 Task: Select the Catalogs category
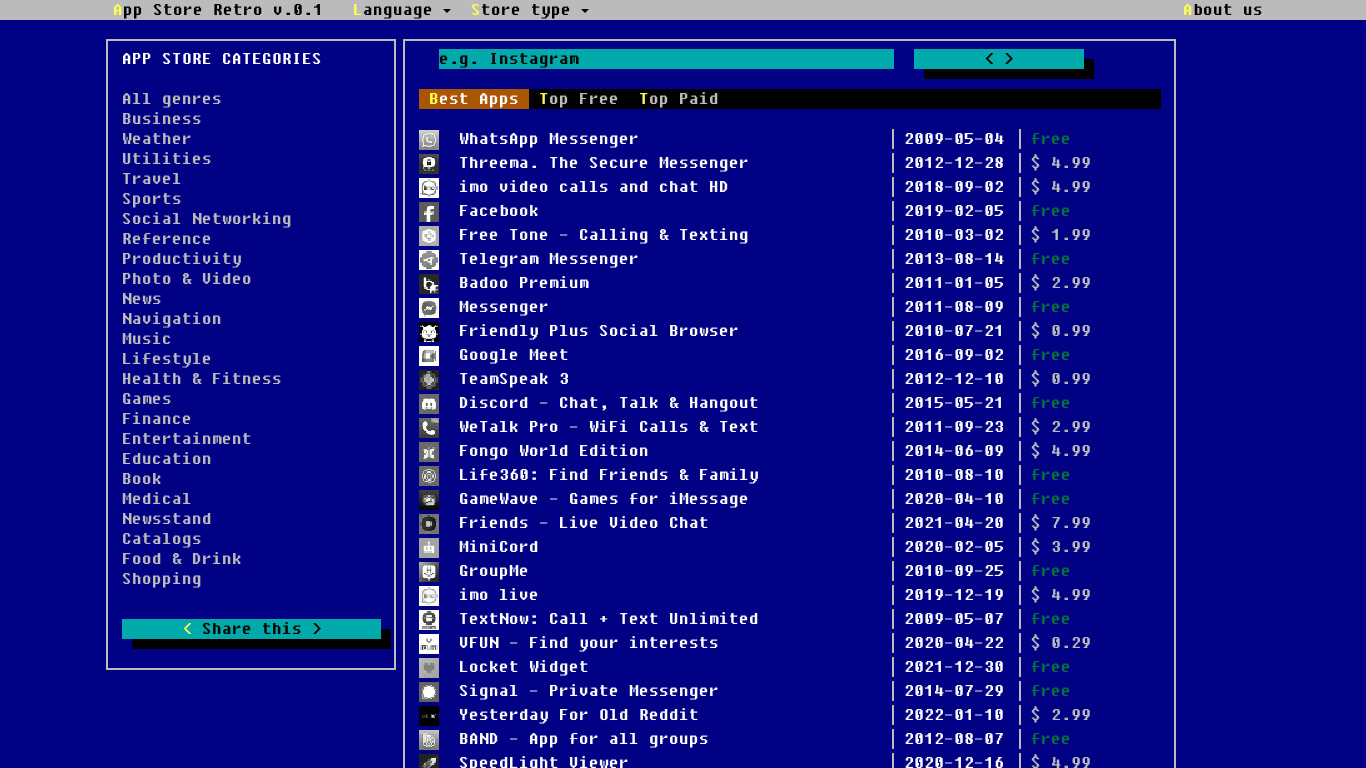click(x=162, y=539)
